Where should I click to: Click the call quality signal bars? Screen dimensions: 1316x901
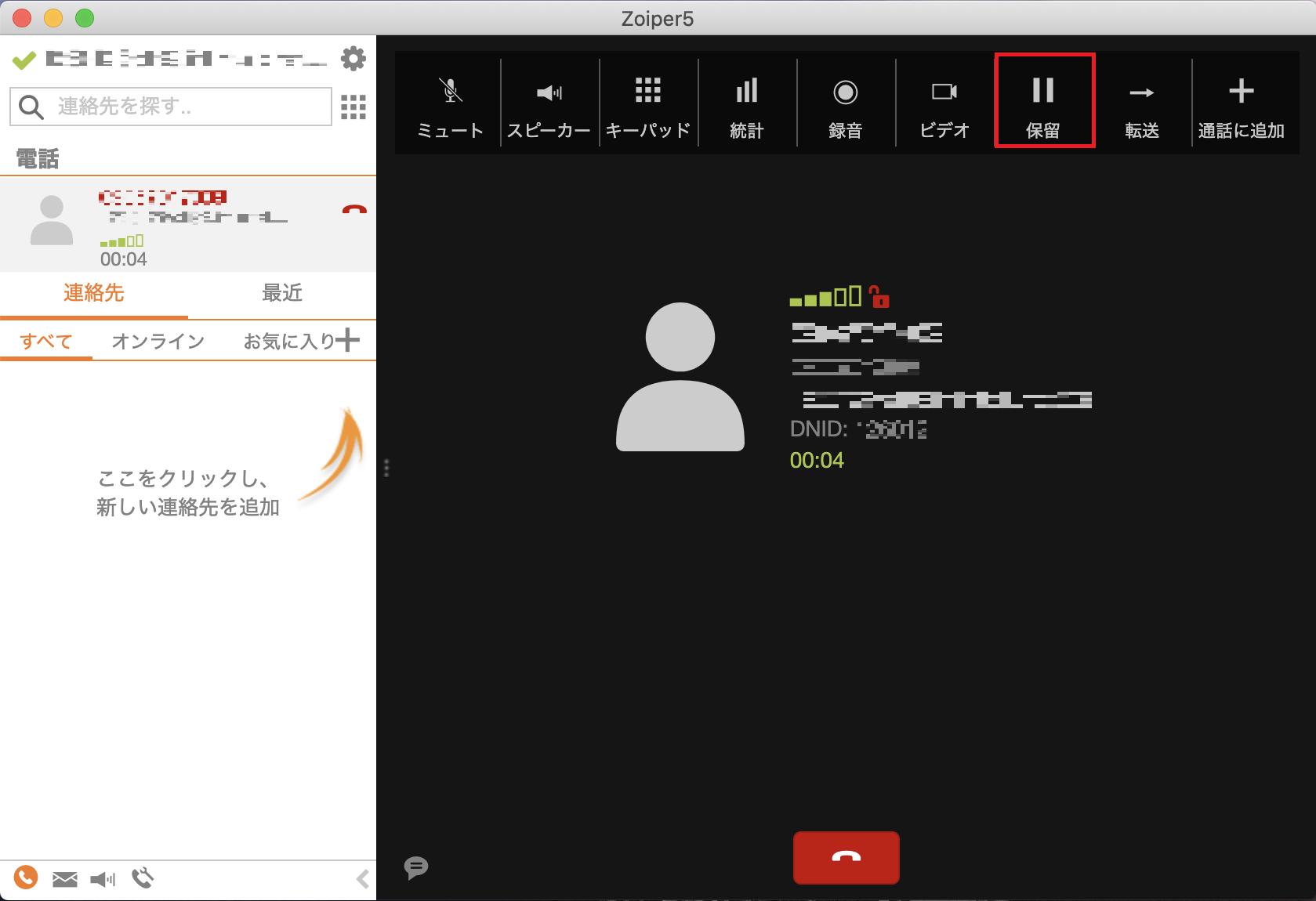point(825,296)
